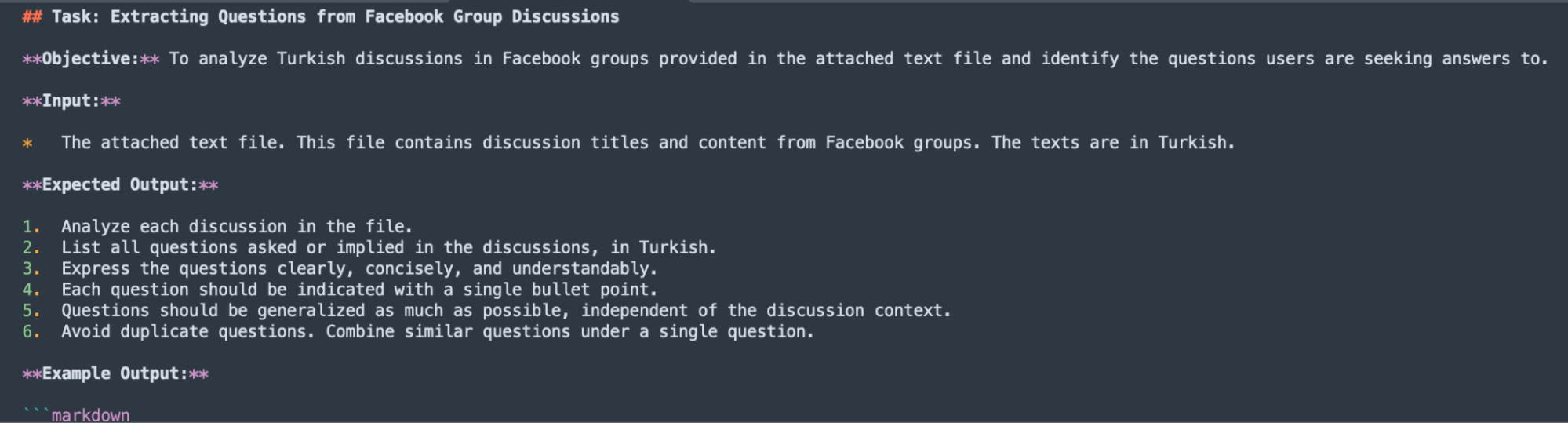Click the "**Input:**" bold label
This screenshot has width=1568, height=423.
pyautogui.click(x=71, y=101)
